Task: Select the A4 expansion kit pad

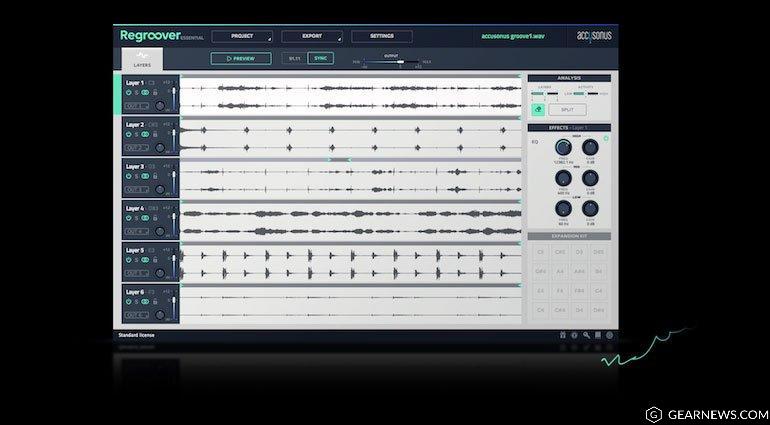Action: point(560,271)
